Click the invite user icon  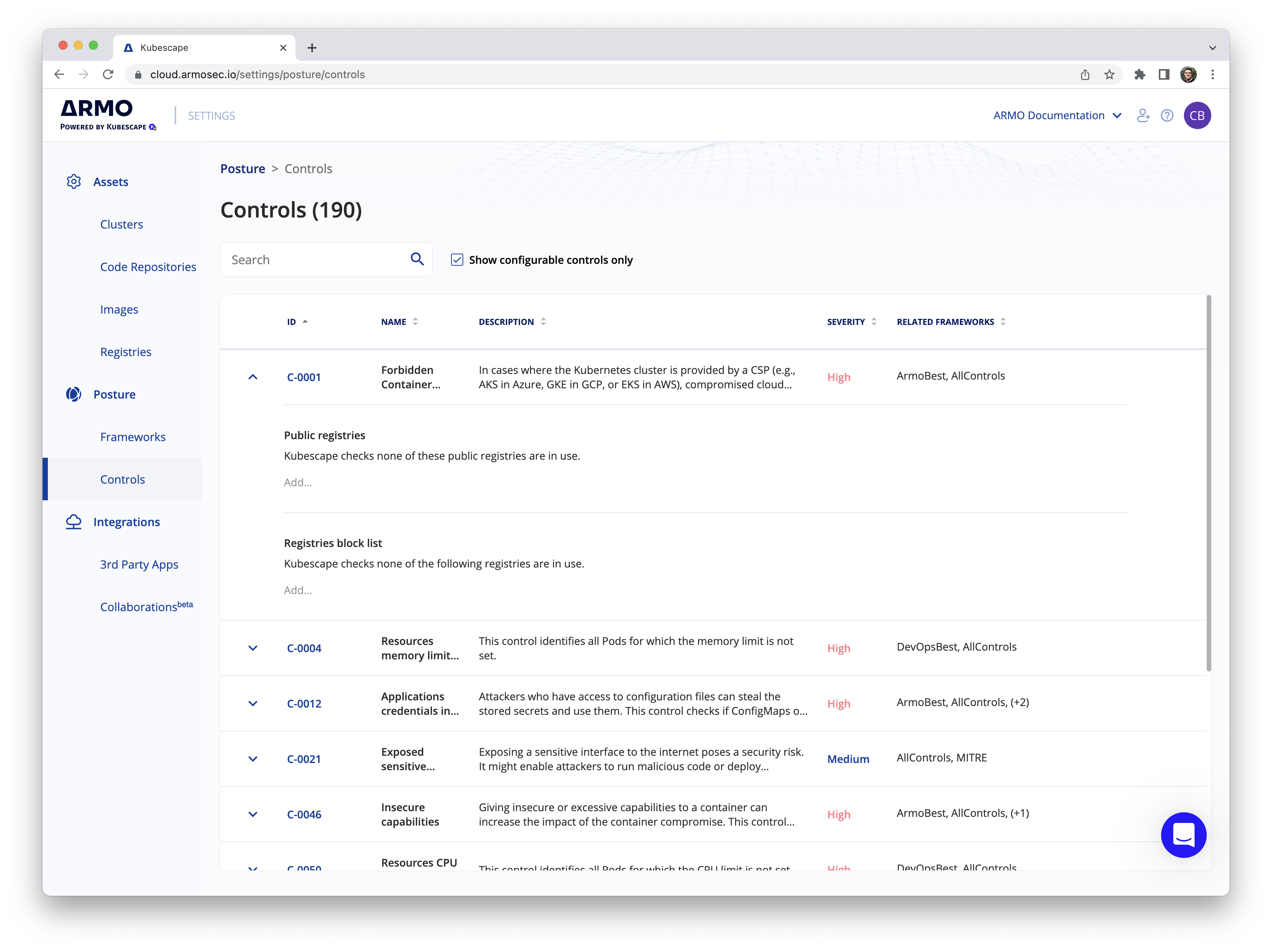point(1143,115)
